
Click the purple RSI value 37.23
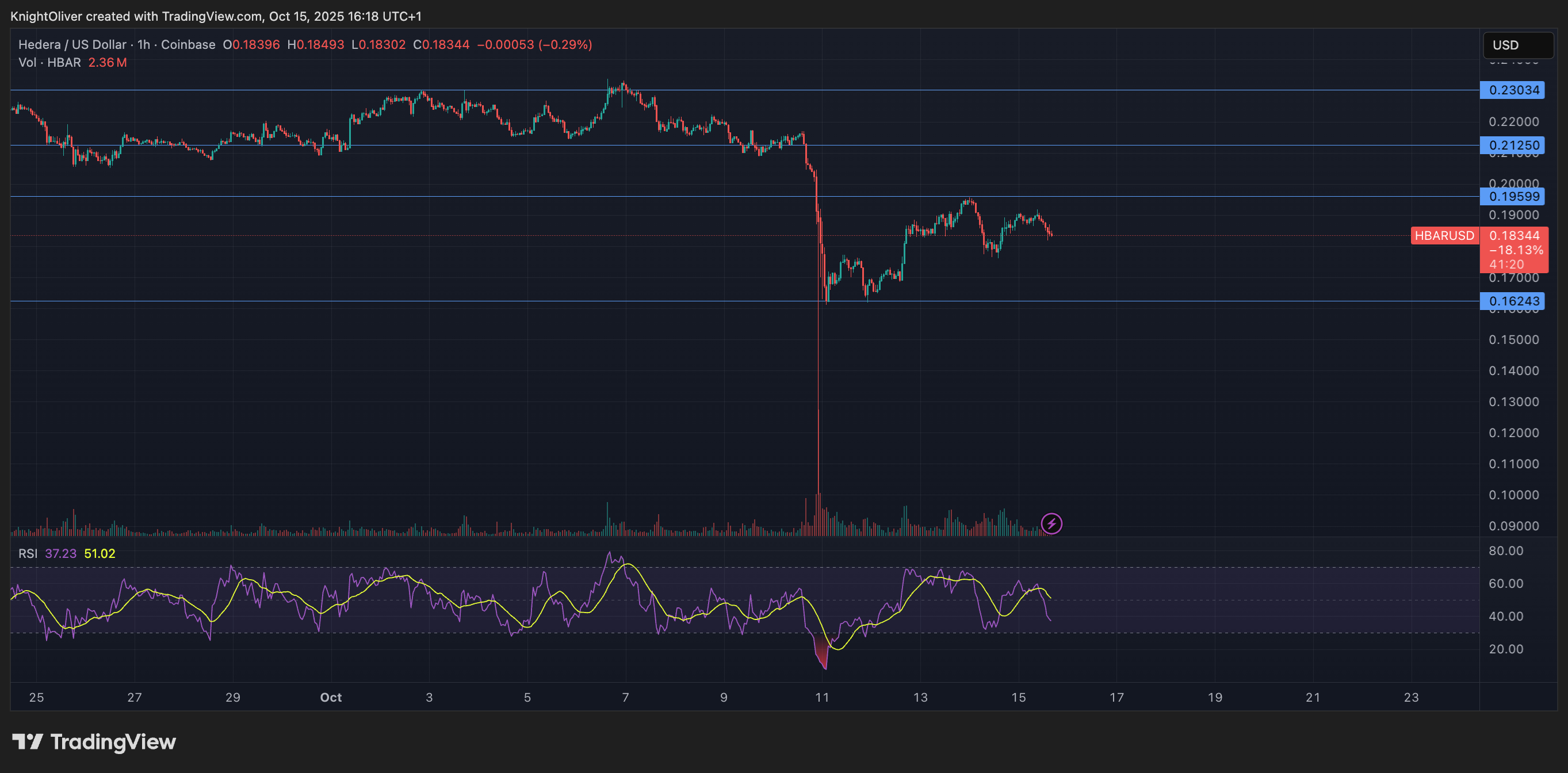click(61, 553)
